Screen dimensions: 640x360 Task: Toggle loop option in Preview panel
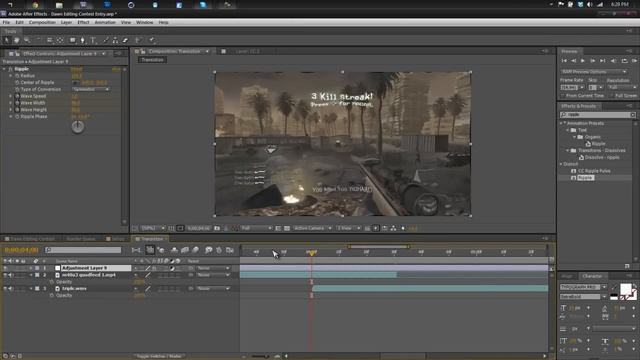[x=624, y=61]
